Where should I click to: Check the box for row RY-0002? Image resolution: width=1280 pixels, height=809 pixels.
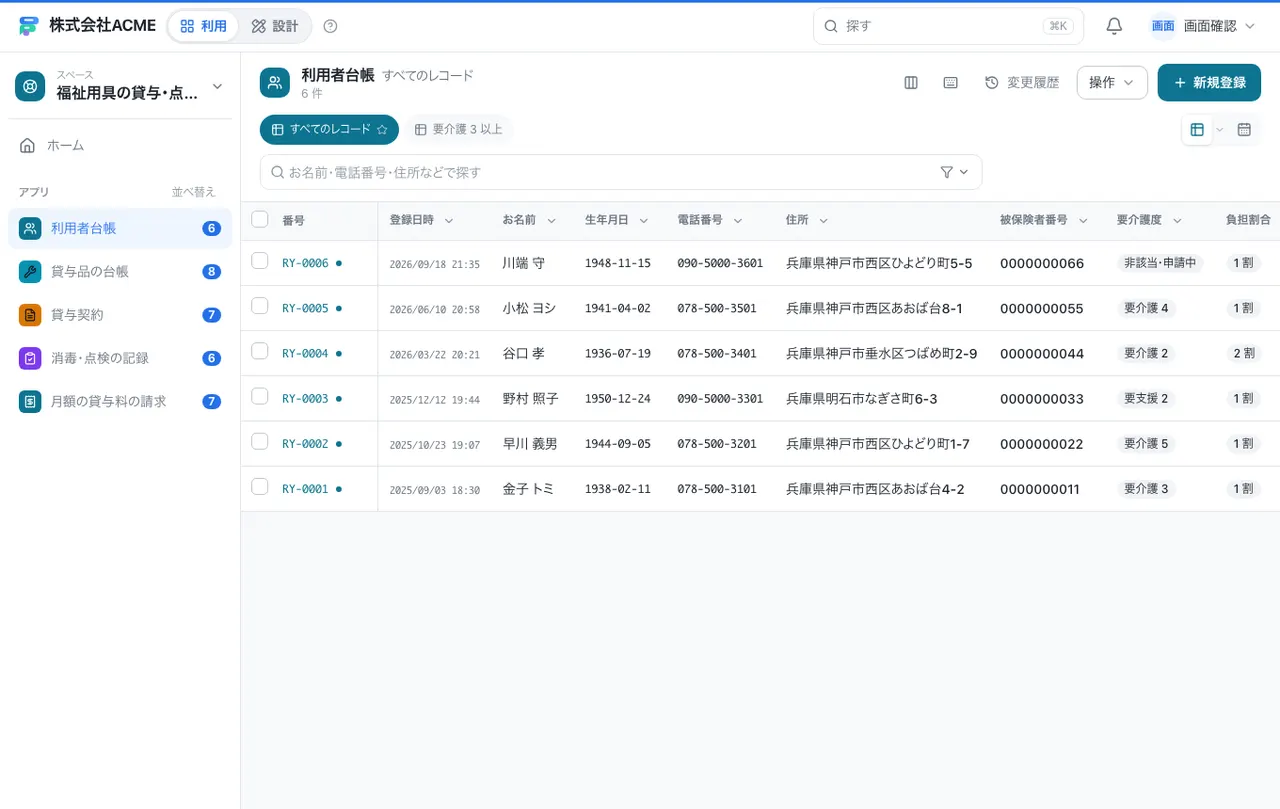point(260,441)
